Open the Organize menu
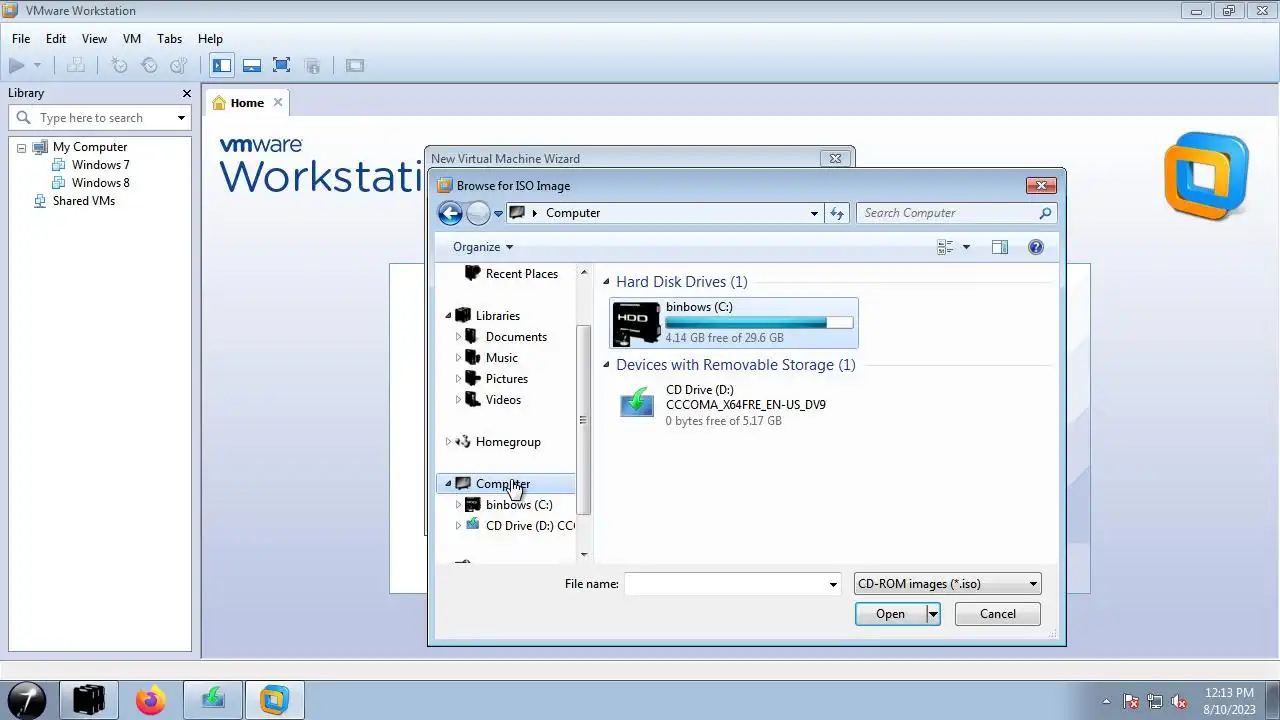Viewport: 1280px width, 720px height. tap(482, 247)
